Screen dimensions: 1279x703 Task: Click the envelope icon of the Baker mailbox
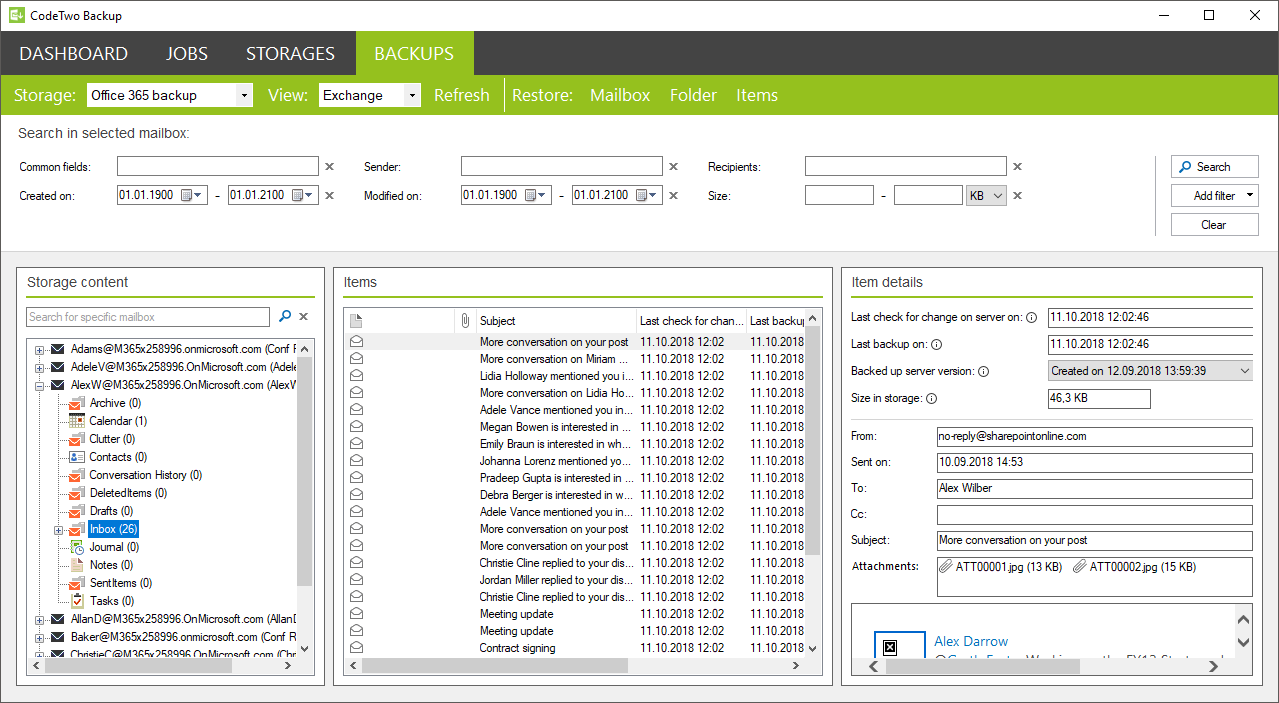click(x=58, y=637)
